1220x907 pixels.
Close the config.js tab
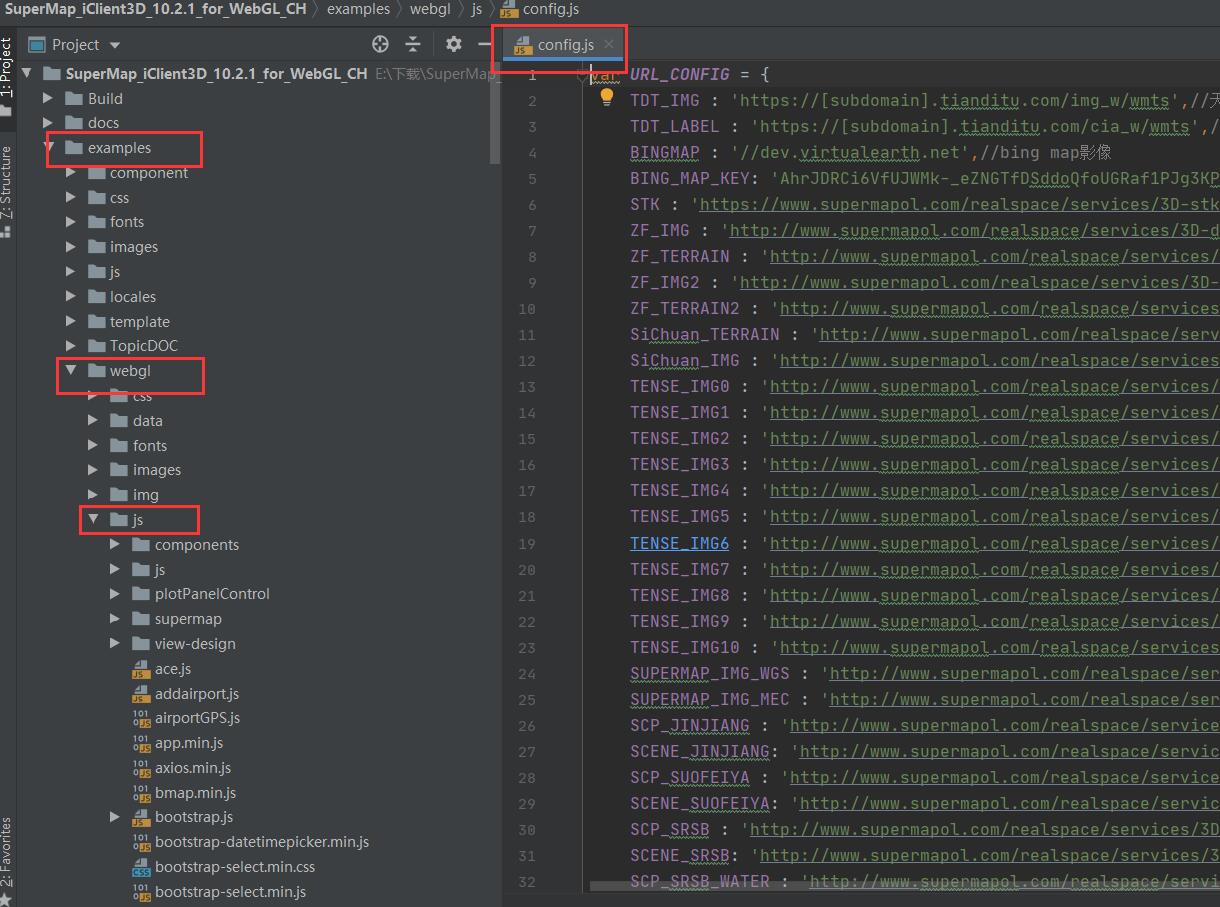[x=608, y=44]
